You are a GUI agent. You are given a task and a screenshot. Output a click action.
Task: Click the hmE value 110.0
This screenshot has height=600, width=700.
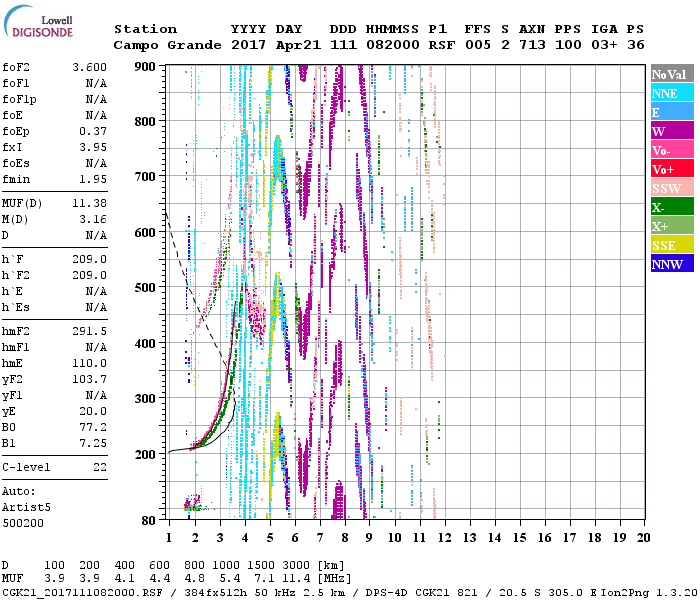[90, 364]
